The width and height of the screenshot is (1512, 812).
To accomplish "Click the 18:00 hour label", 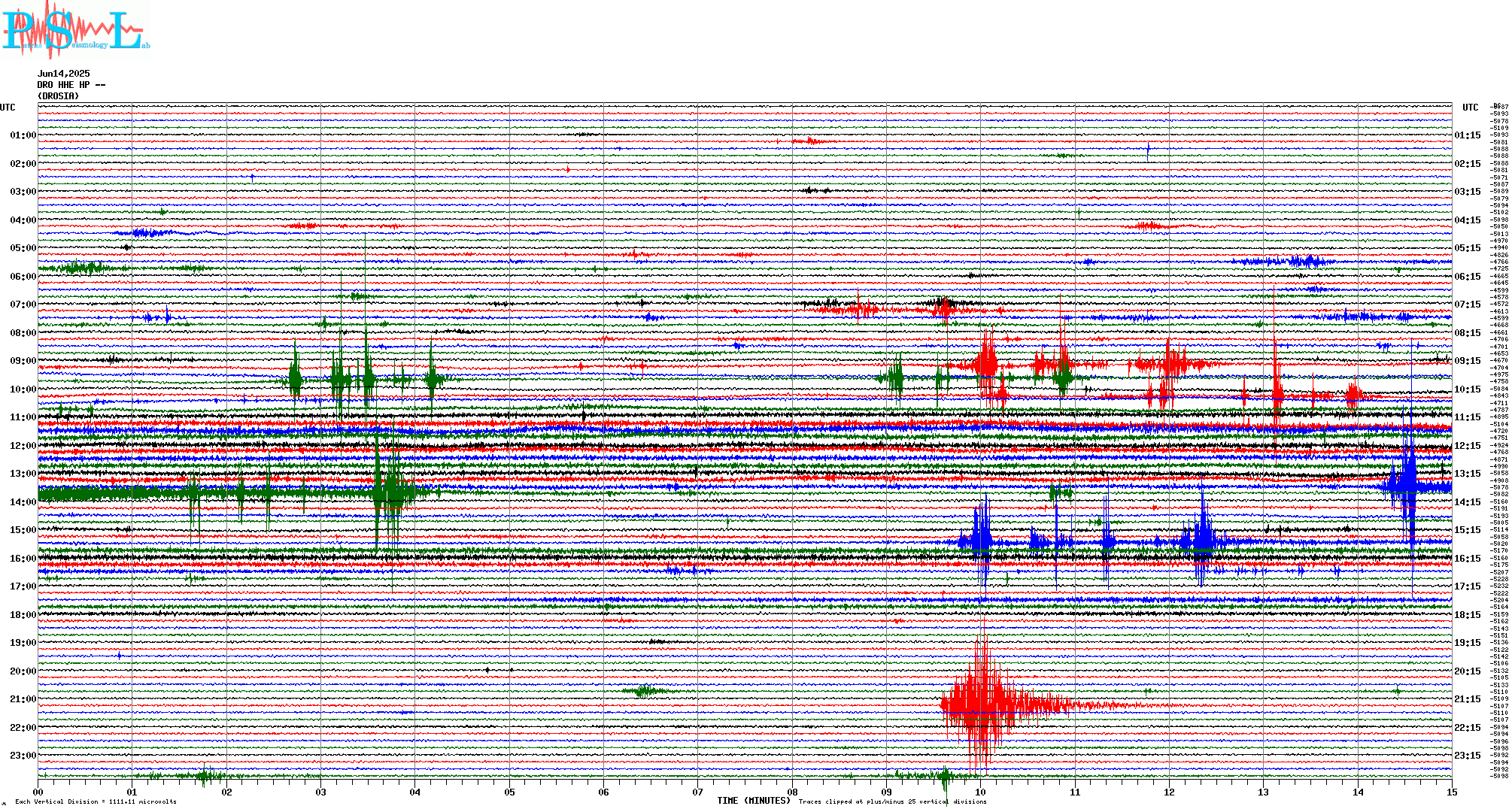I will tap(23, 615).
